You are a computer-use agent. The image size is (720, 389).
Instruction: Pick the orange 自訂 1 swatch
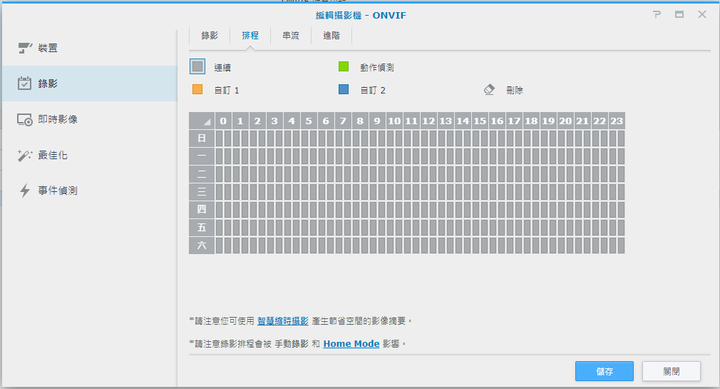click(197, 89)
